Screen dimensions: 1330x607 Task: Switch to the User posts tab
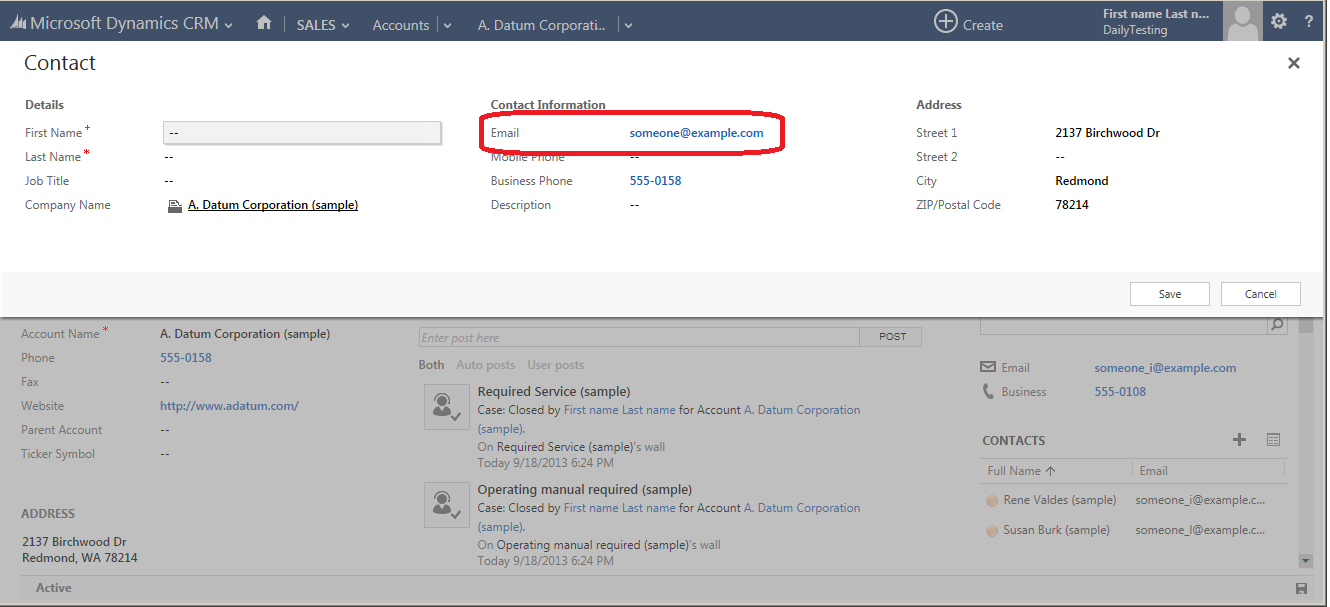[x=555, y=365]
